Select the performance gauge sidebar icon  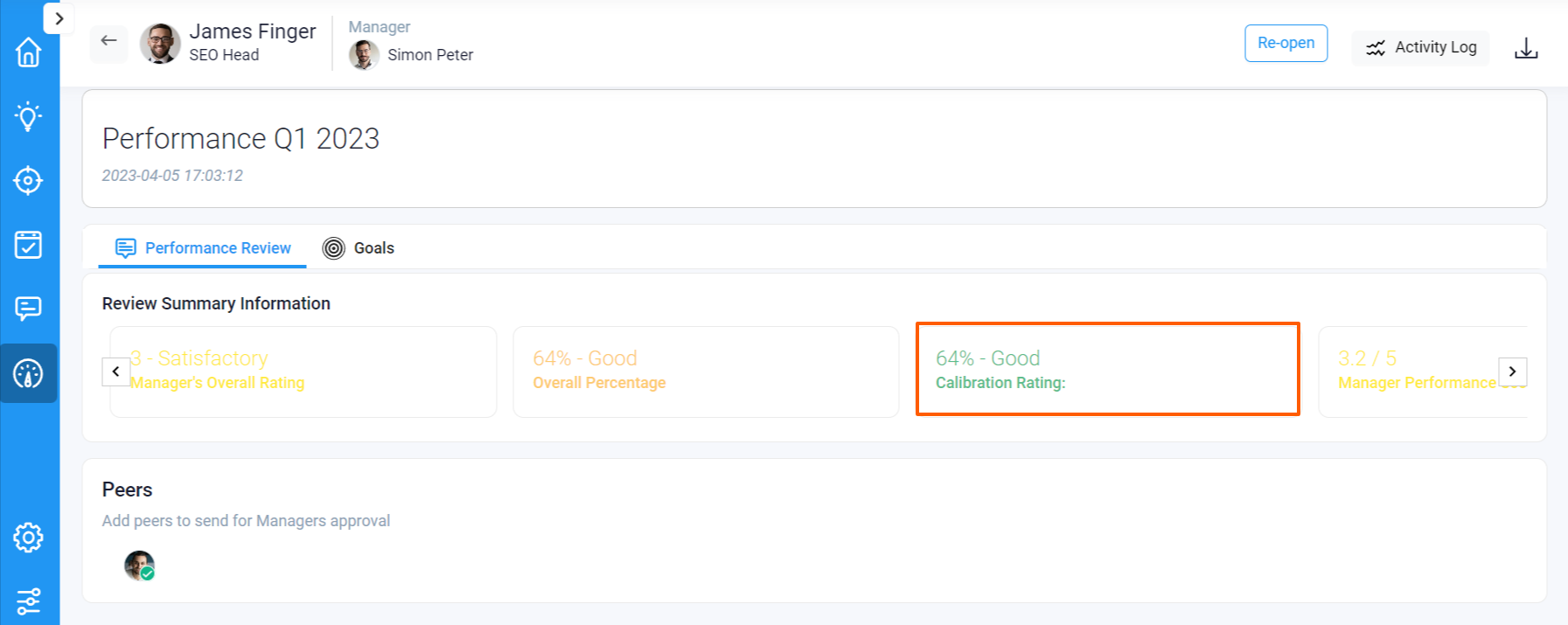click(x=28, y=373)
